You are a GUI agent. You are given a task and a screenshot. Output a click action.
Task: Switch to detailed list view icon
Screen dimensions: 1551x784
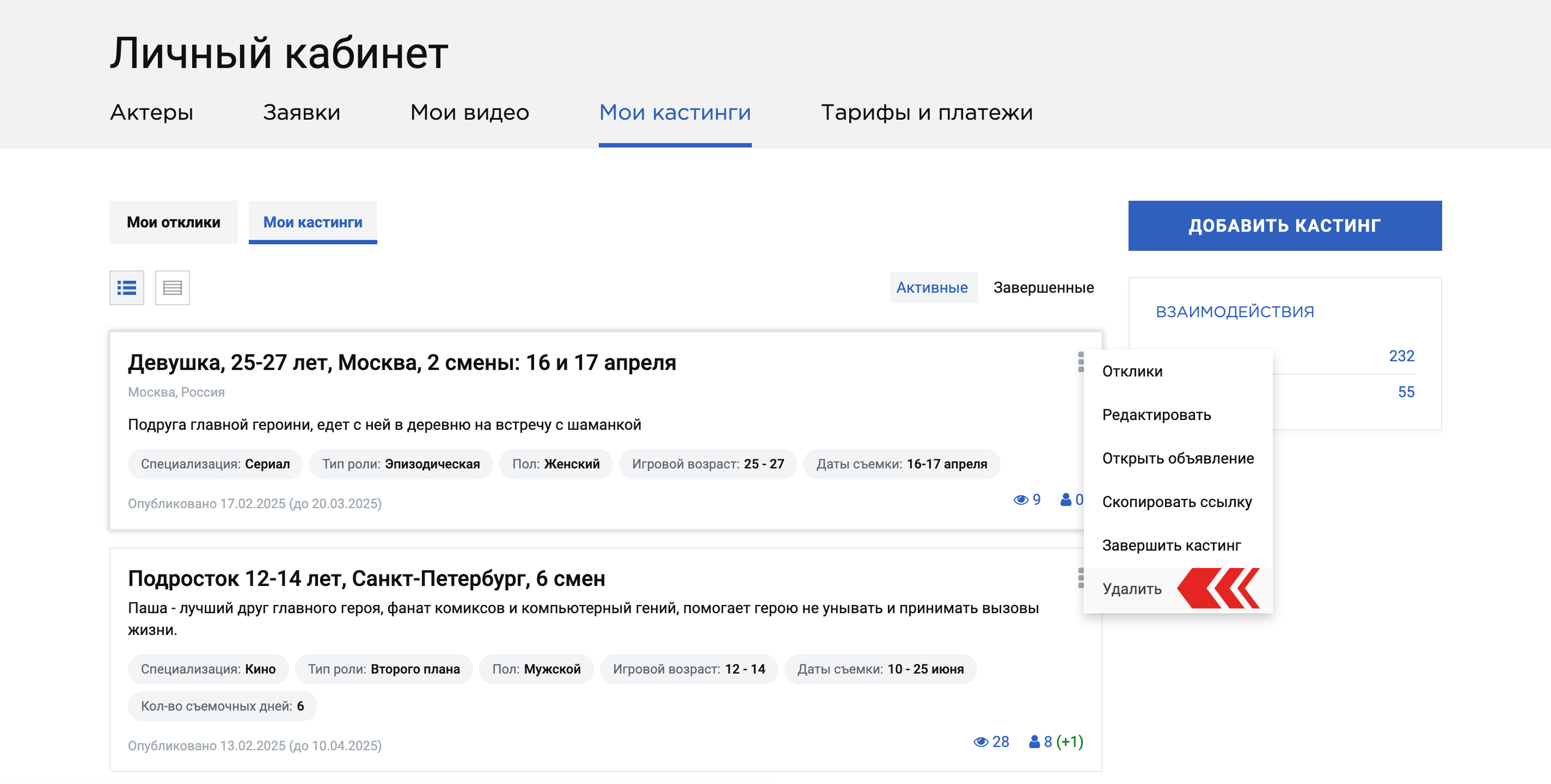[126, 288]
